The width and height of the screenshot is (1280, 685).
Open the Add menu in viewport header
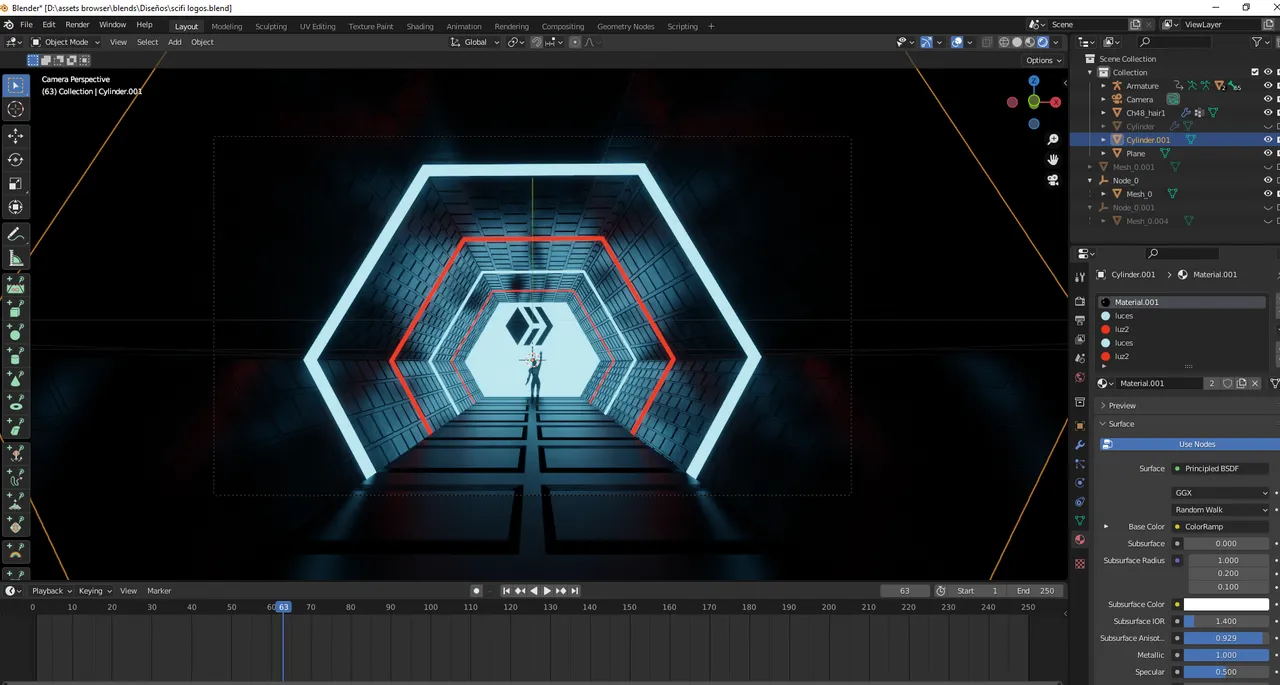pos(175,42)
